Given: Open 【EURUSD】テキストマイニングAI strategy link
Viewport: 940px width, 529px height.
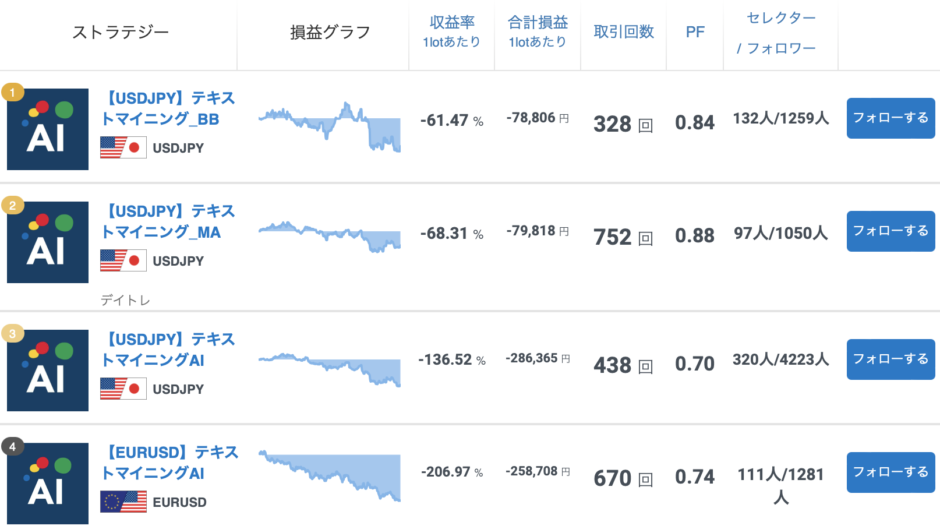Looking at the screenshot, I should coord(169,463).
